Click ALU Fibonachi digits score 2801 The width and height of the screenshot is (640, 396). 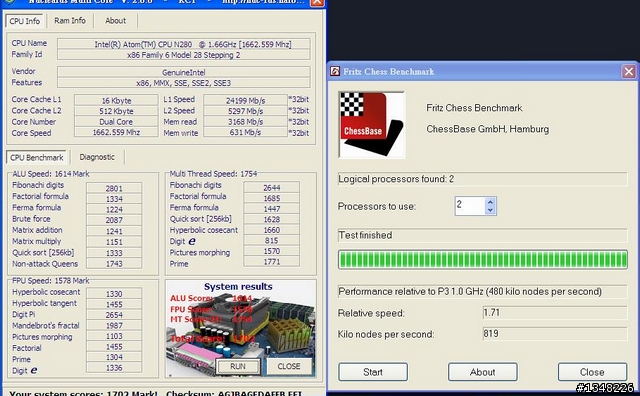pyautogui.click(x=114, y=188)
